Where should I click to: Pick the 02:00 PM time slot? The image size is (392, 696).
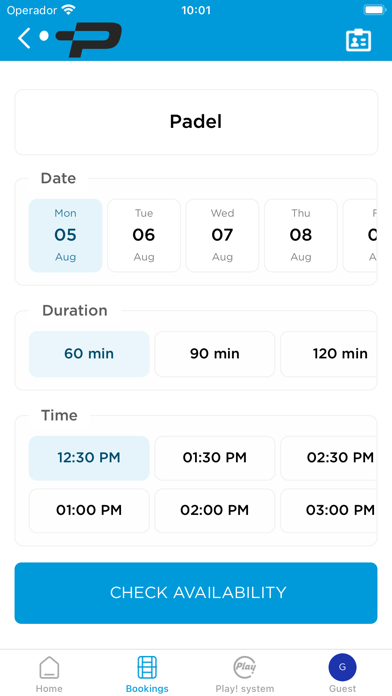(215, 510)
